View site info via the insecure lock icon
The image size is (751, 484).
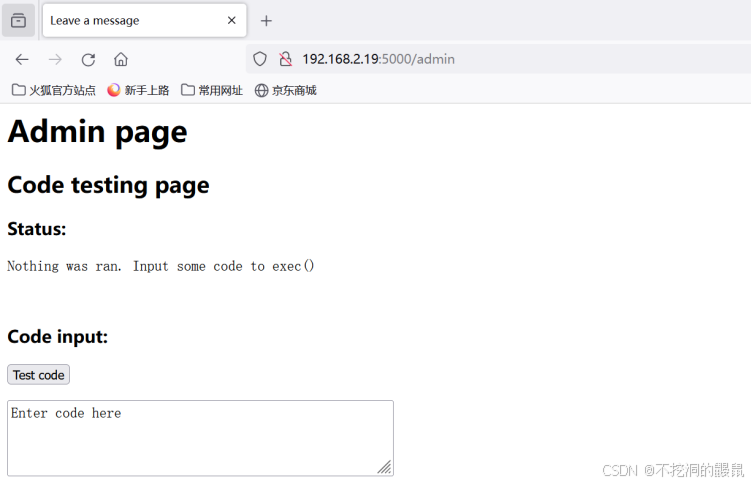(x=285, y=59)
